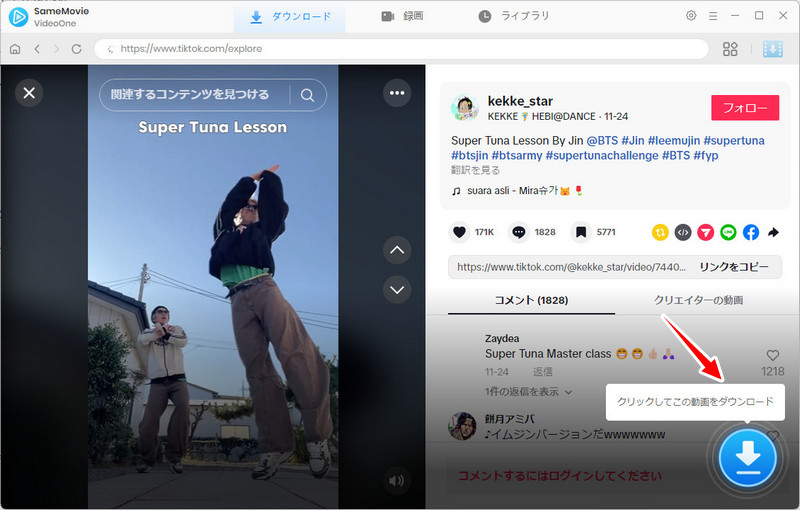The image size is (800, 510).
Task: Open the @BTS mention link
Action: [x=602, y=140]
